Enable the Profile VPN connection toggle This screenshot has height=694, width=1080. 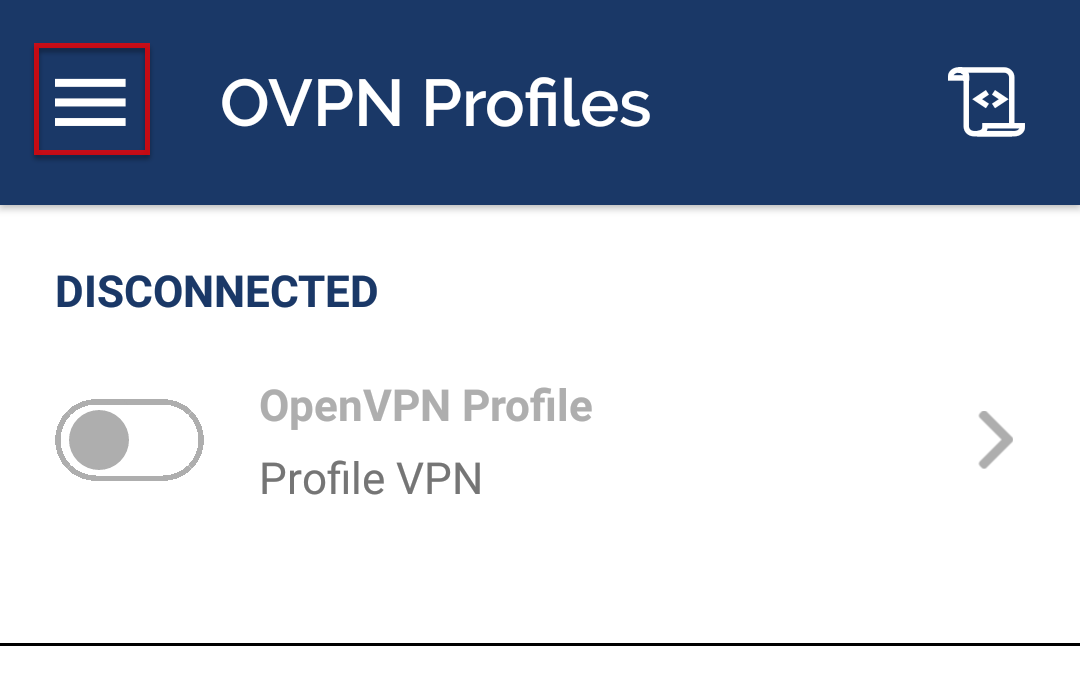[129, 440]
